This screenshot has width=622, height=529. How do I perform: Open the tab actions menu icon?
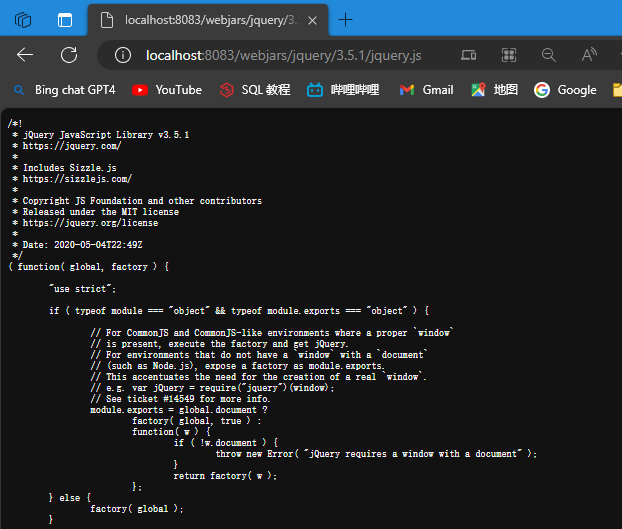click(x=65, y=20)
